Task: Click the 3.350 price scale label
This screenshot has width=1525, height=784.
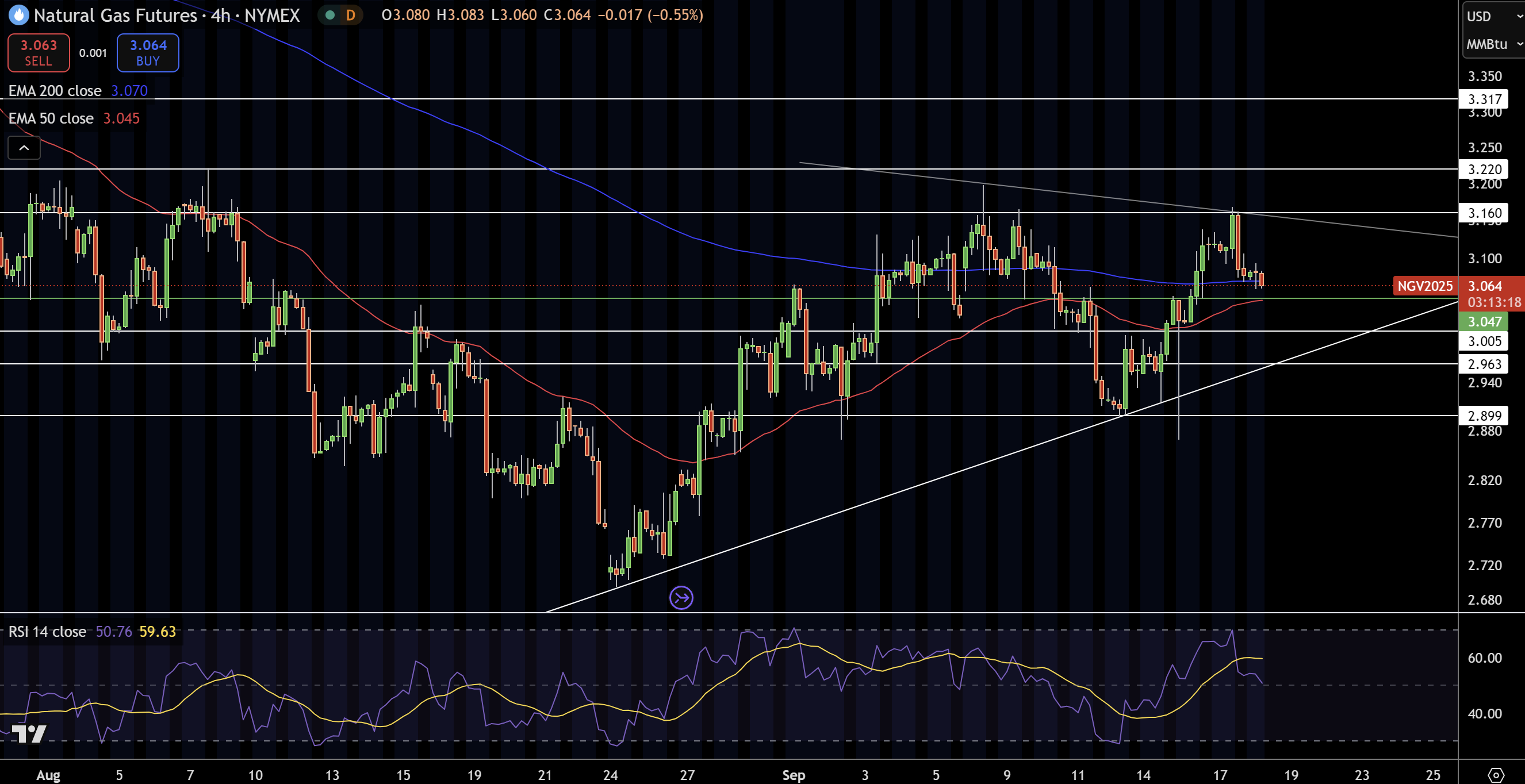Action: coord(1485,76)
